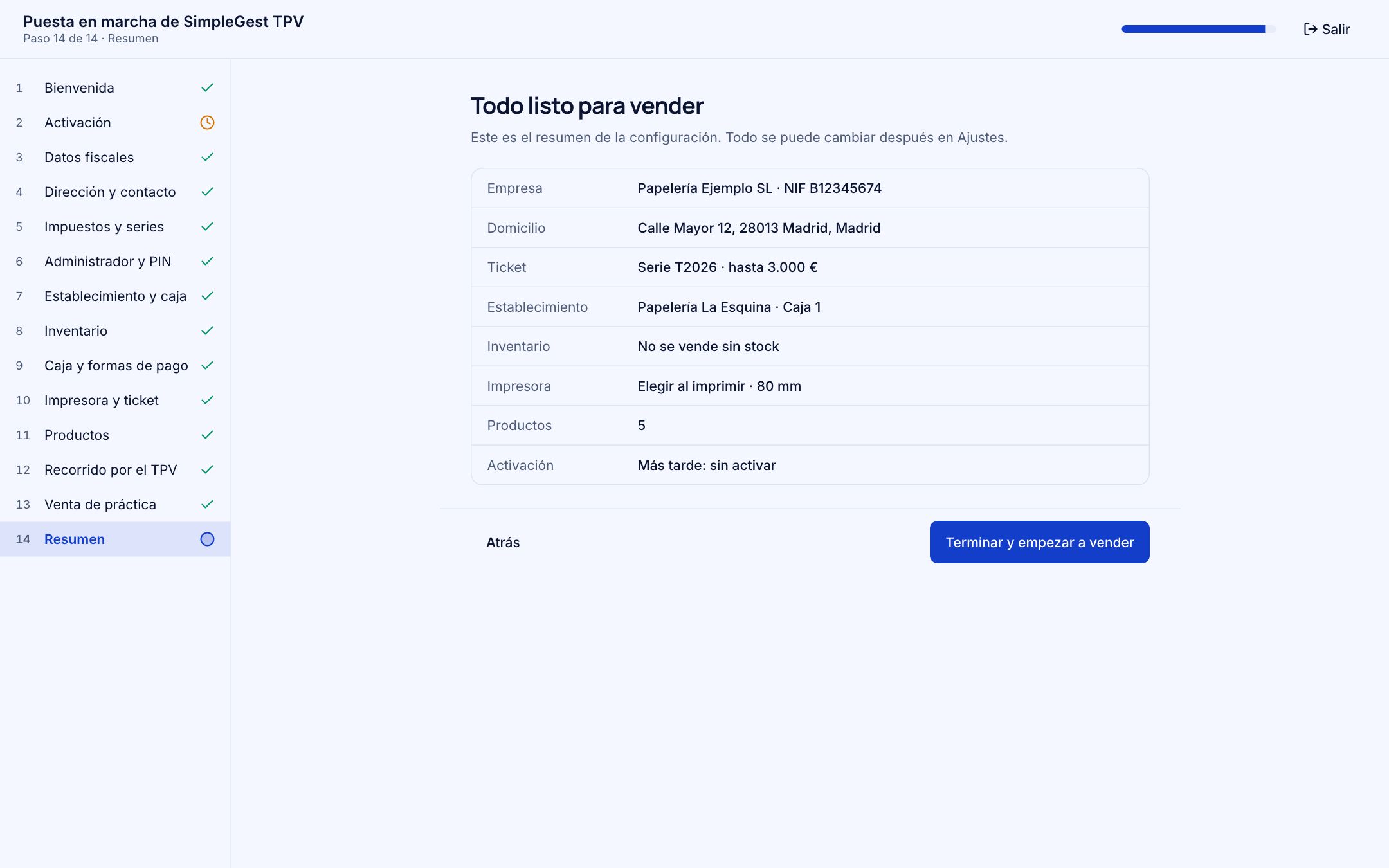Click Terminar y empezar a vender button
Image resolution: width=1389 pixels, height=868 pixels.
coord(1039,542)
